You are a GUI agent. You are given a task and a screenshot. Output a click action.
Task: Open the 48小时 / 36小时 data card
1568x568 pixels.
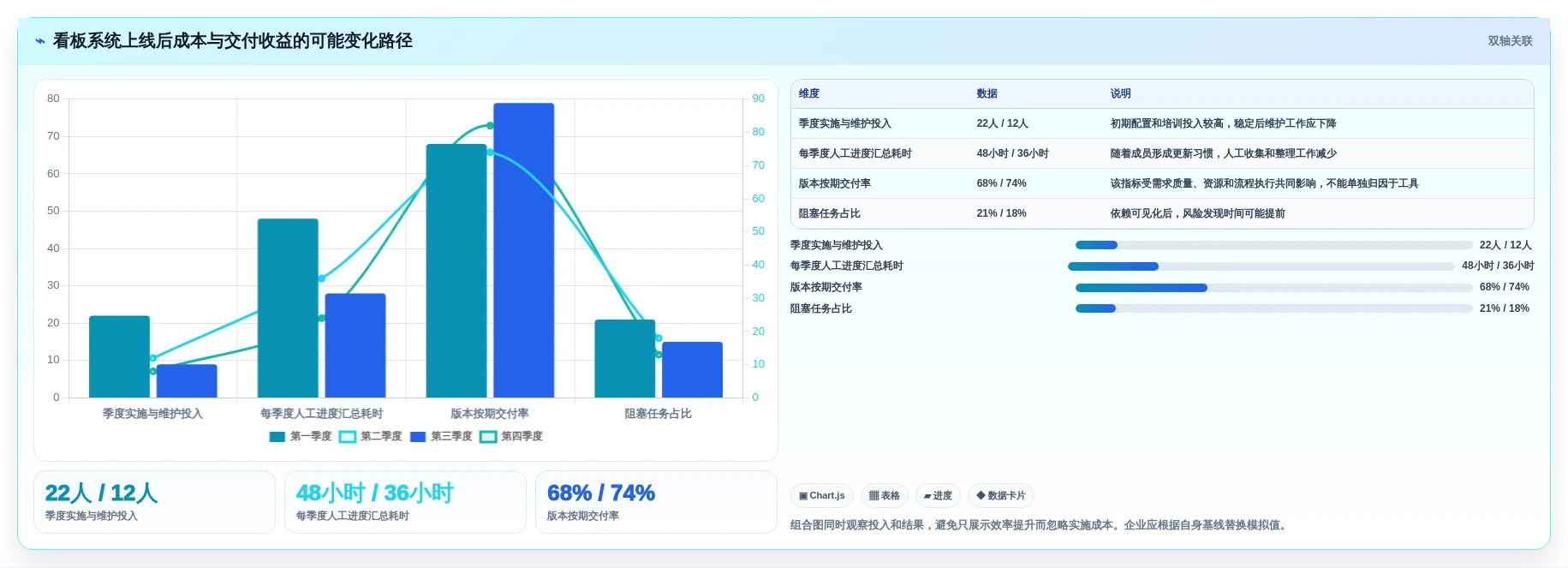[405, 502]
